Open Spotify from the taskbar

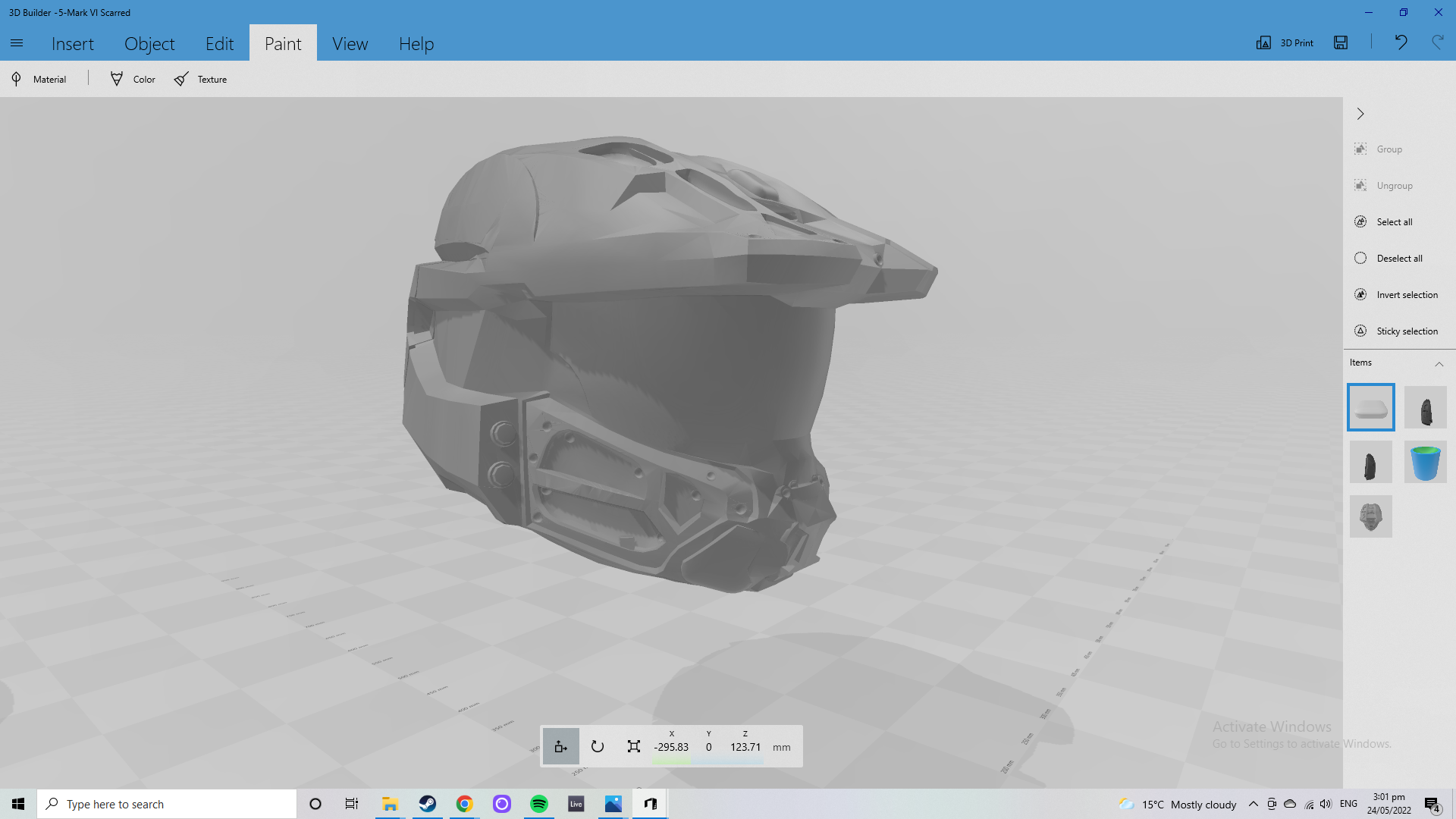tap(538, 804)
